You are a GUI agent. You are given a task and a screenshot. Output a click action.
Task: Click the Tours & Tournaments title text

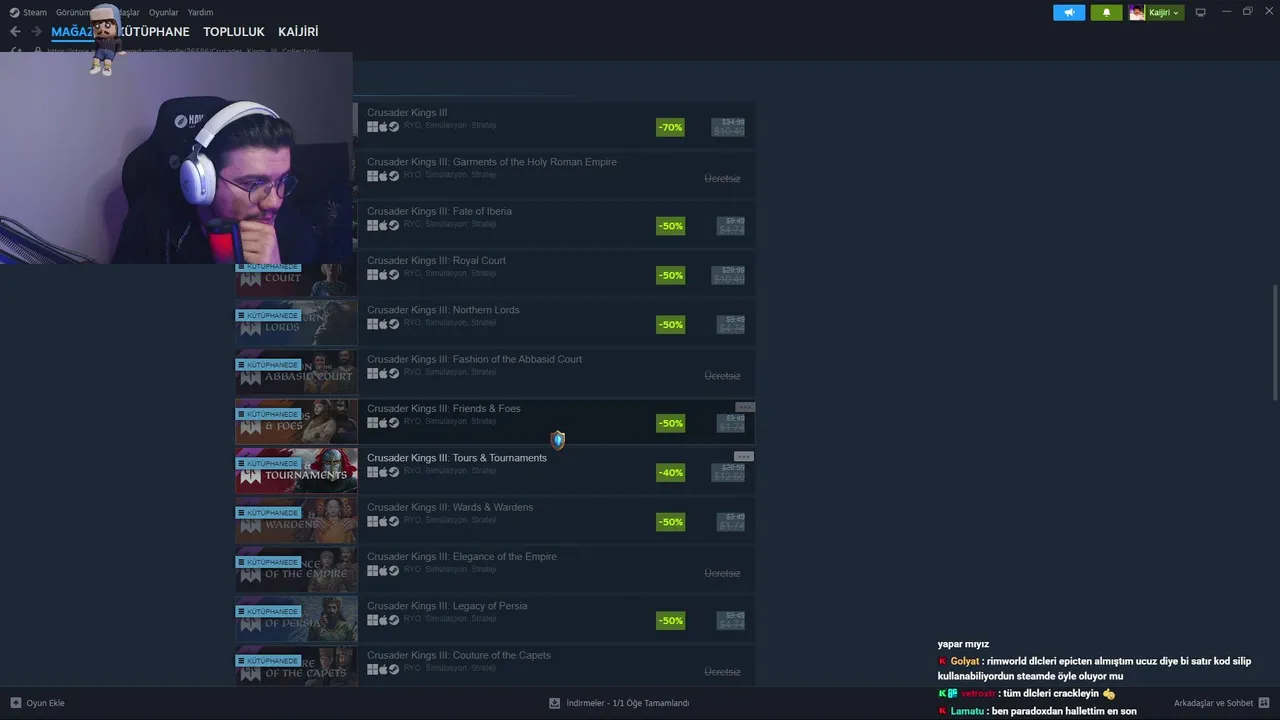point(457,458)
